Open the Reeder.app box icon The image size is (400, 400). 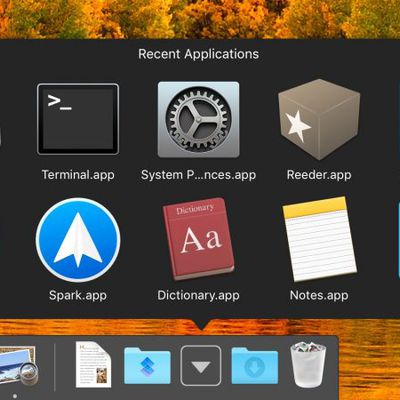pos(319,119)
